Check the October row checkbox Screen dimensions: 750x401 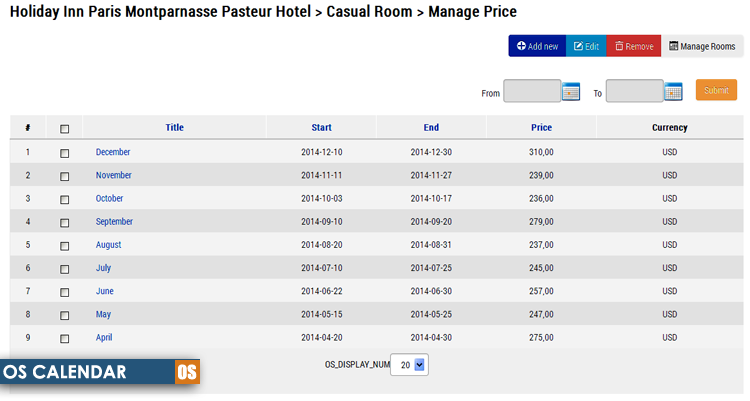tap(65, 200)
